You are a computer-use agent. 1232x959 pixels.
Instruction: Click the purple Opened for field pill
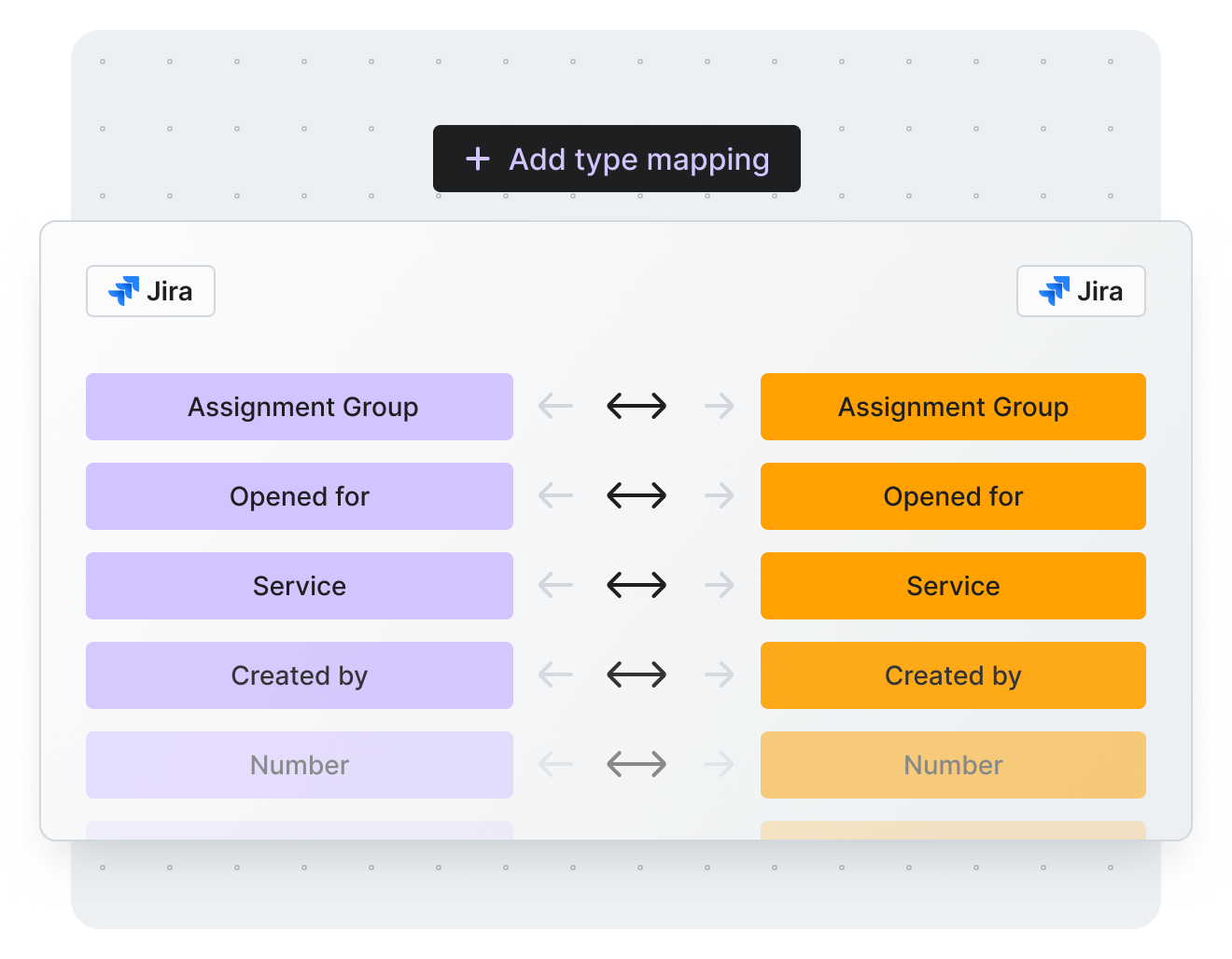pos(299,496)
